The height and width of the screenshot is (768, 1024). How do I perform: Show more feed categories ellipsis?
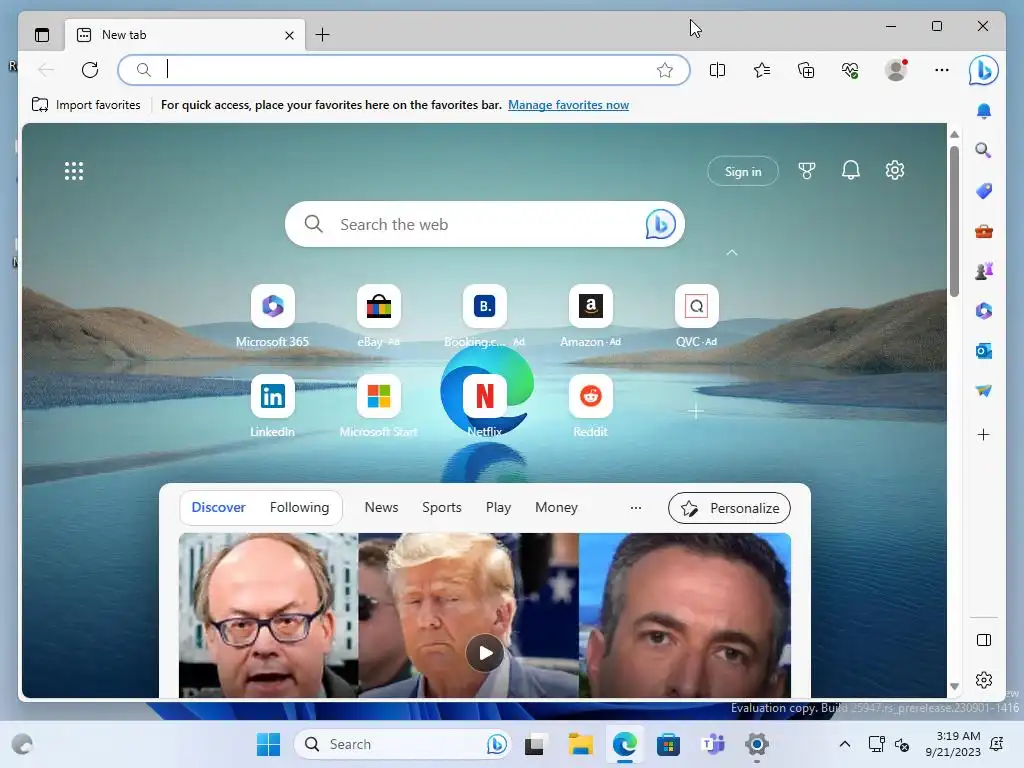point(635,507)
